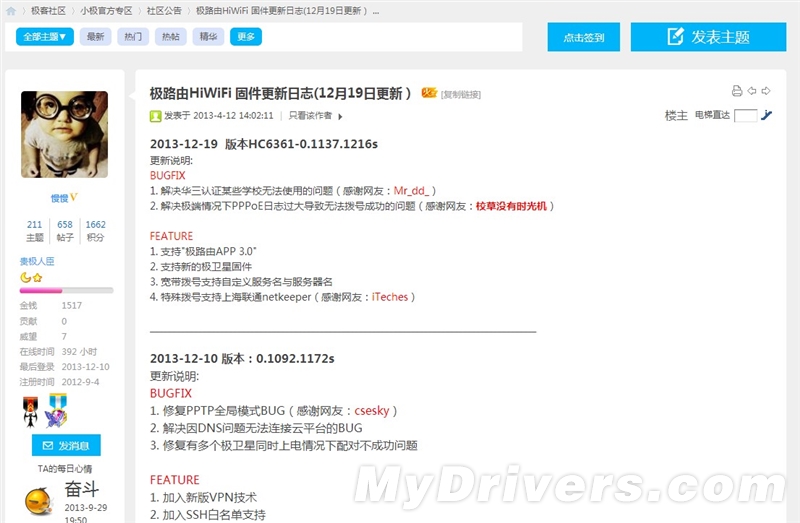This screenshot has width=800, height=523.
Task: Click 只看该作者 author-only filter
Action: (310, 116)
